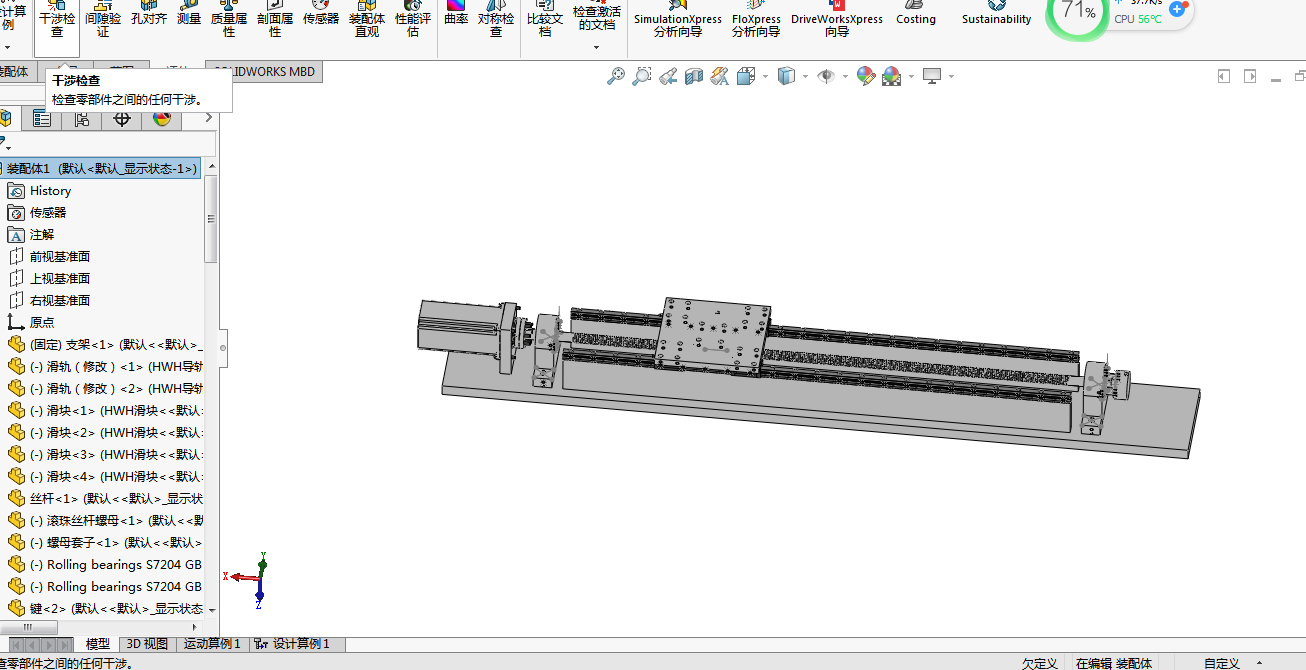Switch to the 3D 视图 tab
Viewport: 1306px width, 670px height.
(x=147, y=644)
